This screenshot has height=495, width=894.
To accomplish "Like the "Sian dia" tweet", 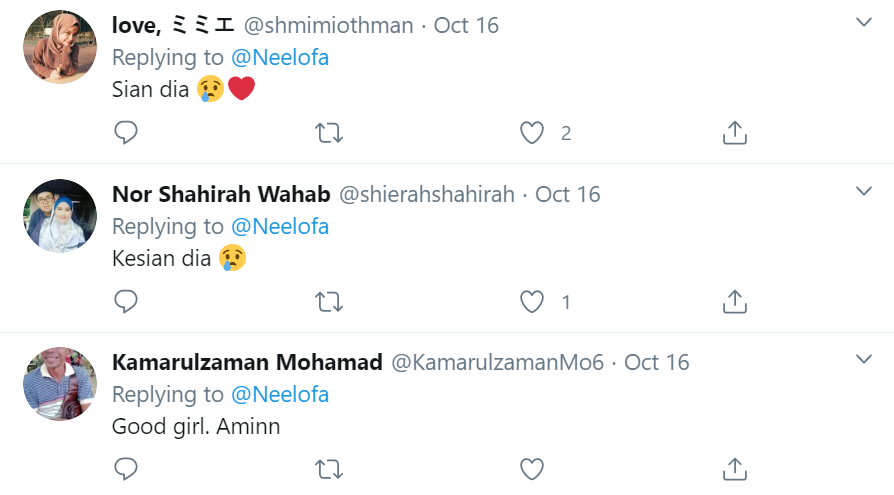I will point(533,133).
